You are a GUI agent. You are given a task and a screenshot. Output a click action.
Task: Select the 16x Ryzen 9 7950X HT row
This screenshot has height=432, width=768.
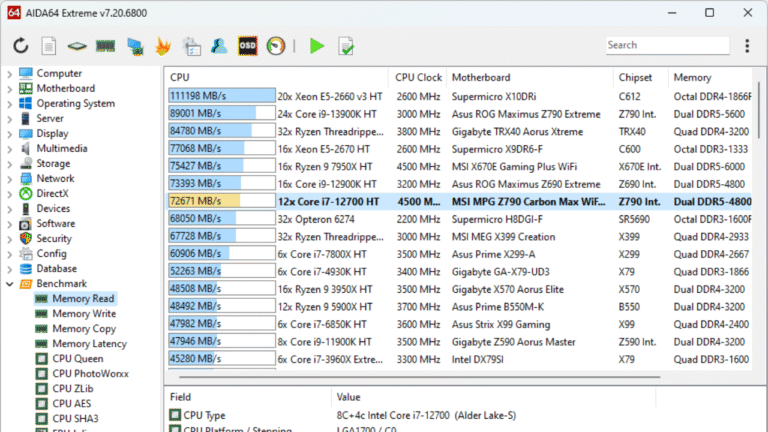(459, 167)
